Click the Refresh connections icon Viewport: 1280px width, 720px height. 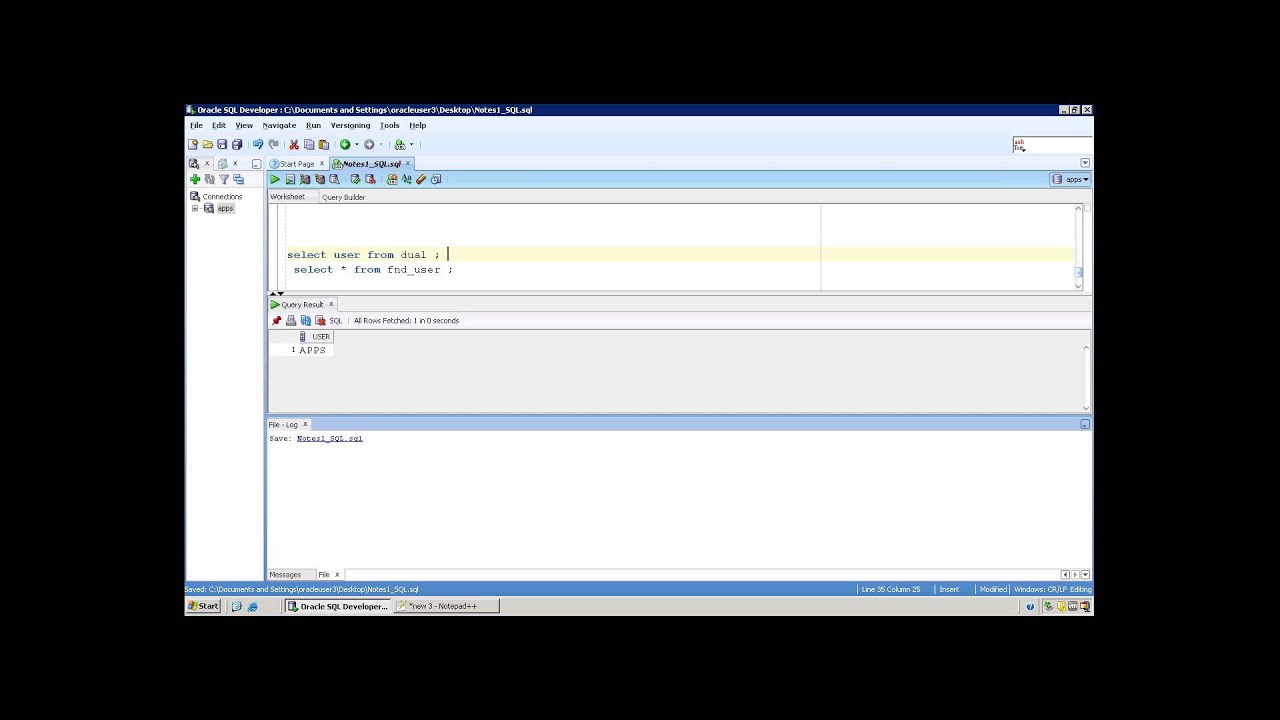(x=210, y=179)
